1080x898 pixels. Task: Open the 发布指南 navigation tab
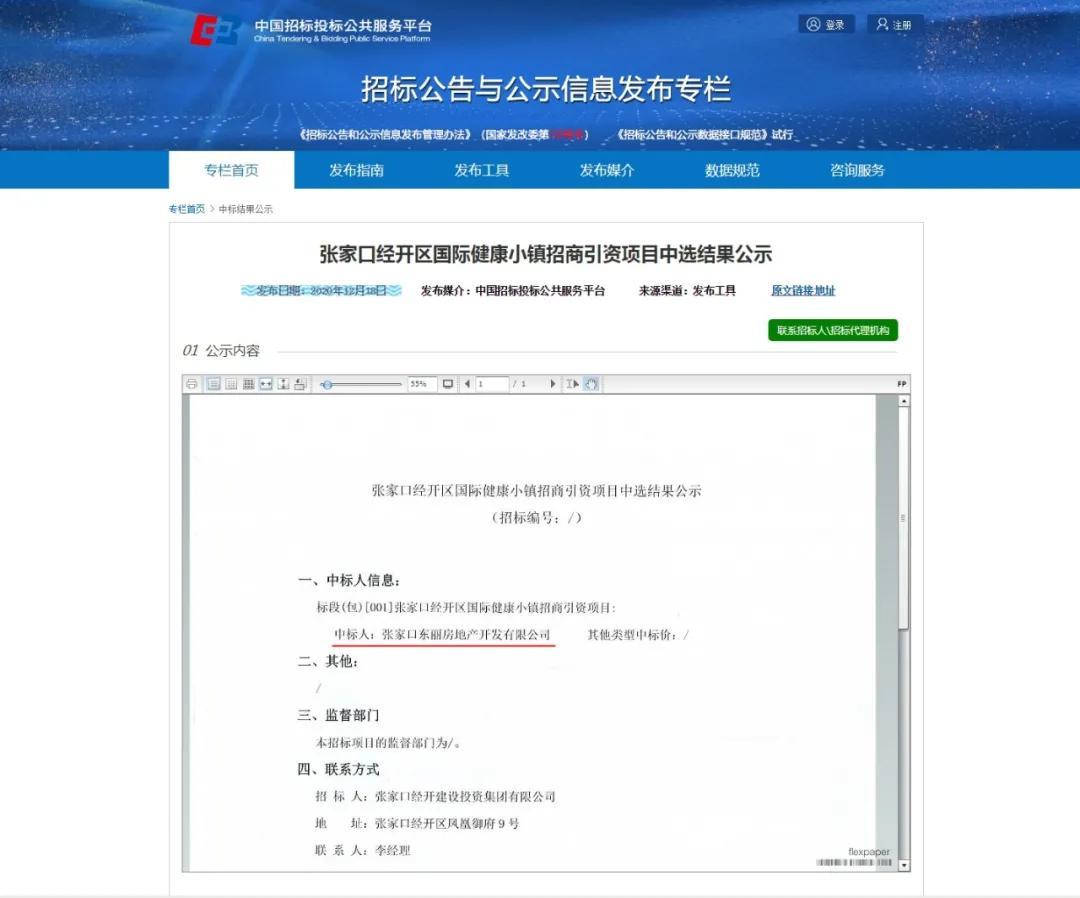[x=356, y=170]
